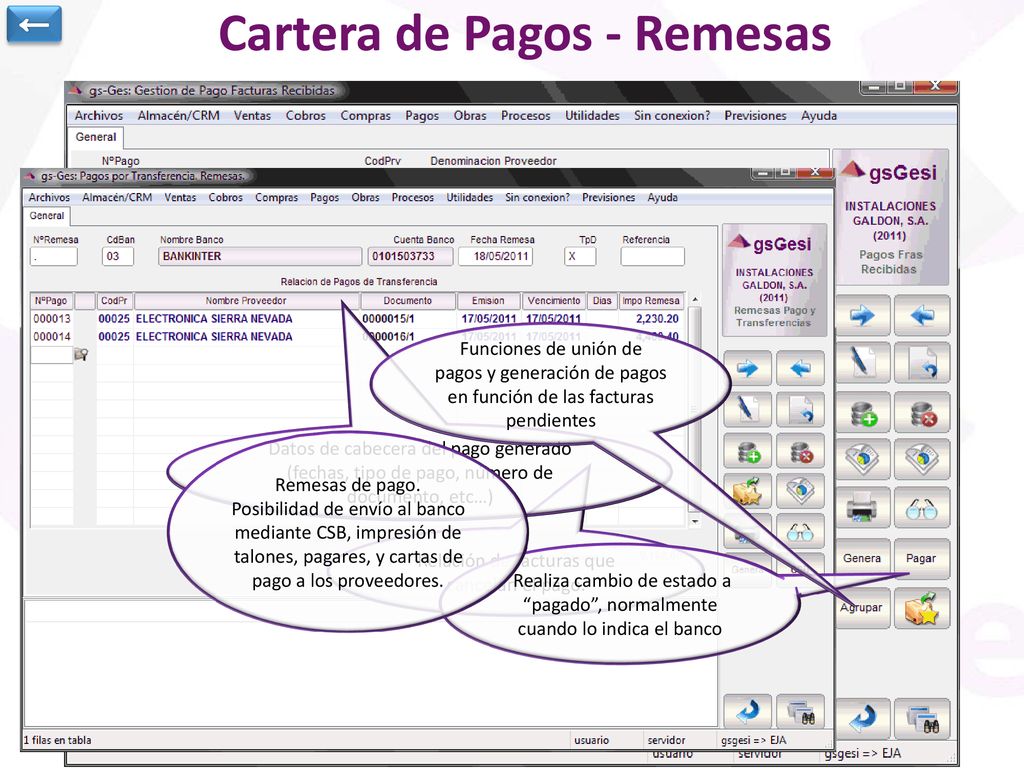Select General tab in Facturas Recibidas window
Image resolution: width=1024 pixels, height=768 pixels.
[96, 137]
